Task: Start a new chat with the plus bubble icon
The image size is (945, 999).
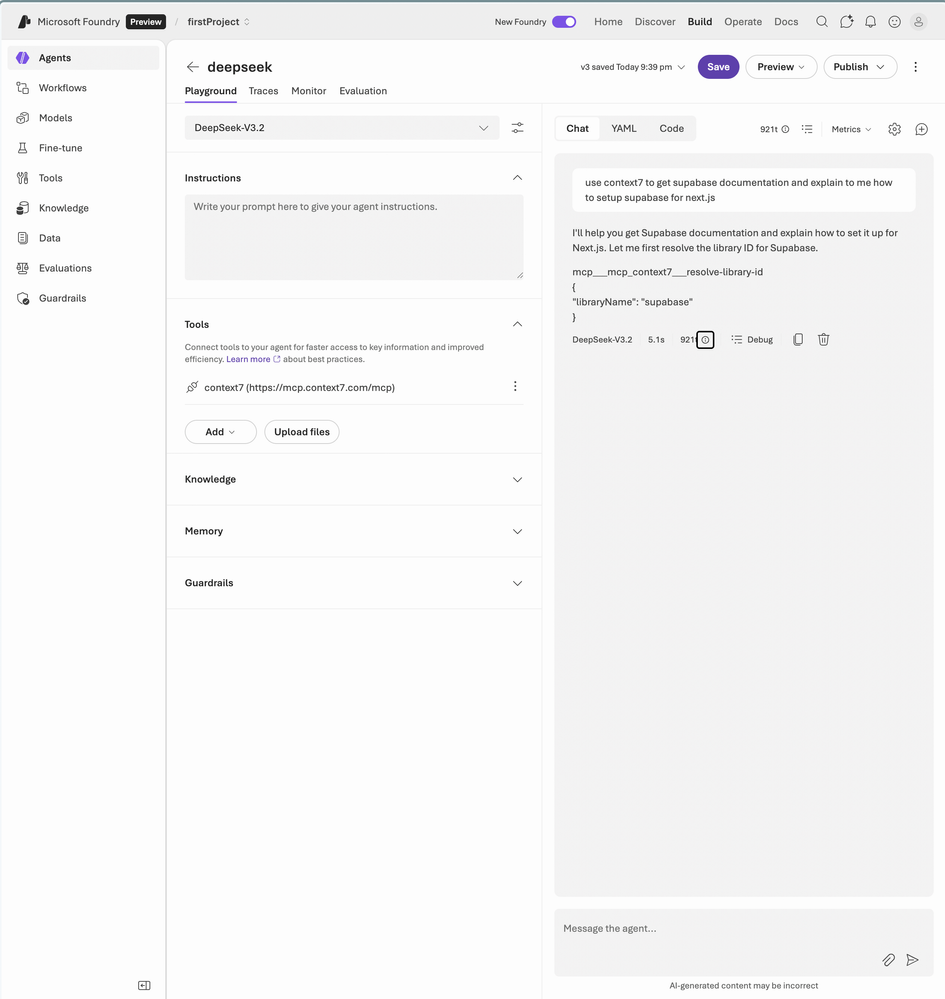Action: (x=921, y=129)
